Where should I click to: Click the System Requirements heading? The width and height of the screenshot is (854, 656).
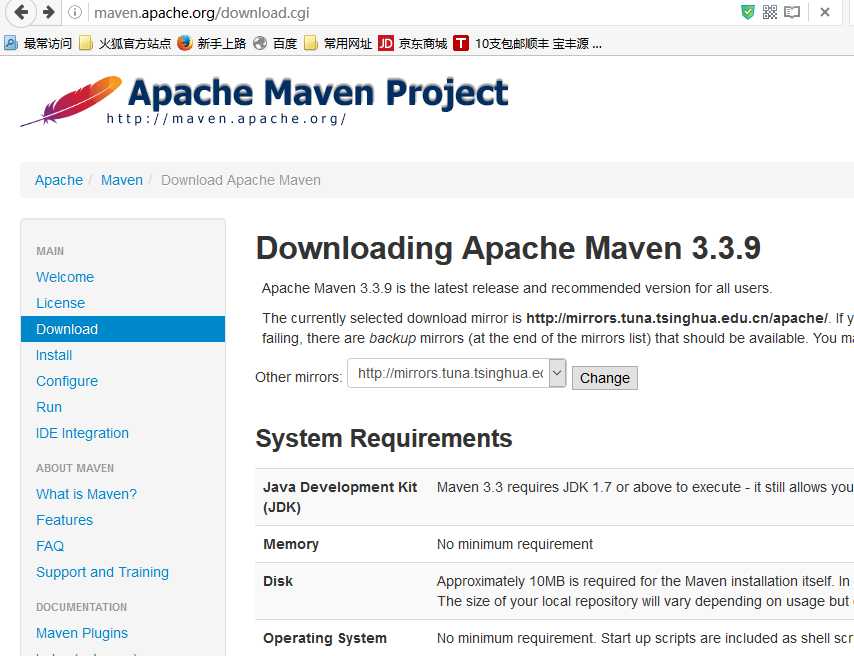click(x=384, y=439)
